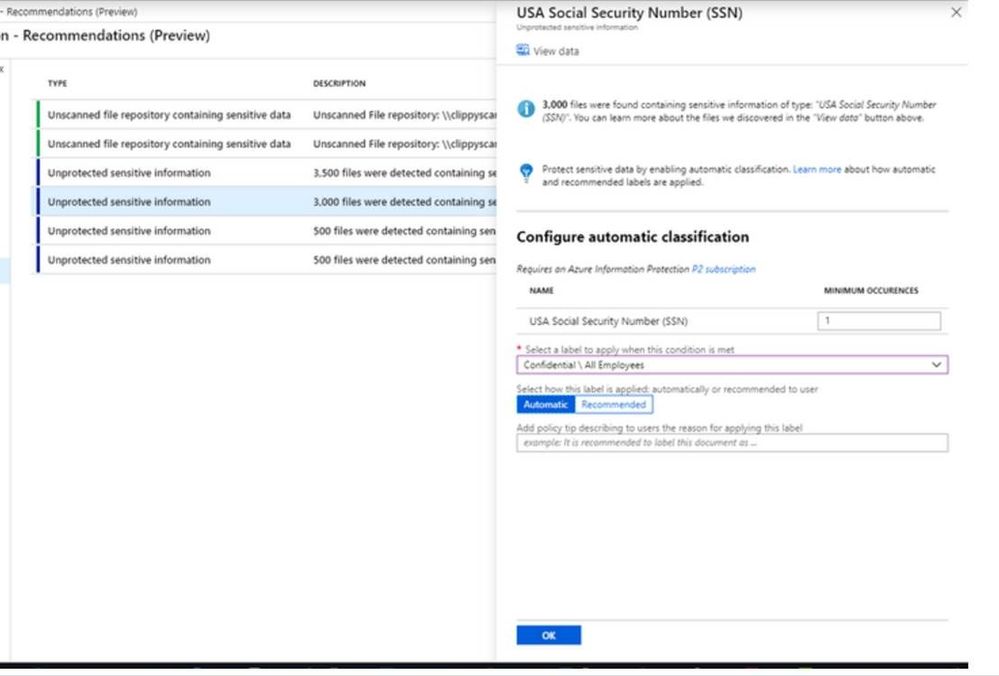
Task: Click the policy tip text field
Action: pyautogui.click(x=731, y=443)
